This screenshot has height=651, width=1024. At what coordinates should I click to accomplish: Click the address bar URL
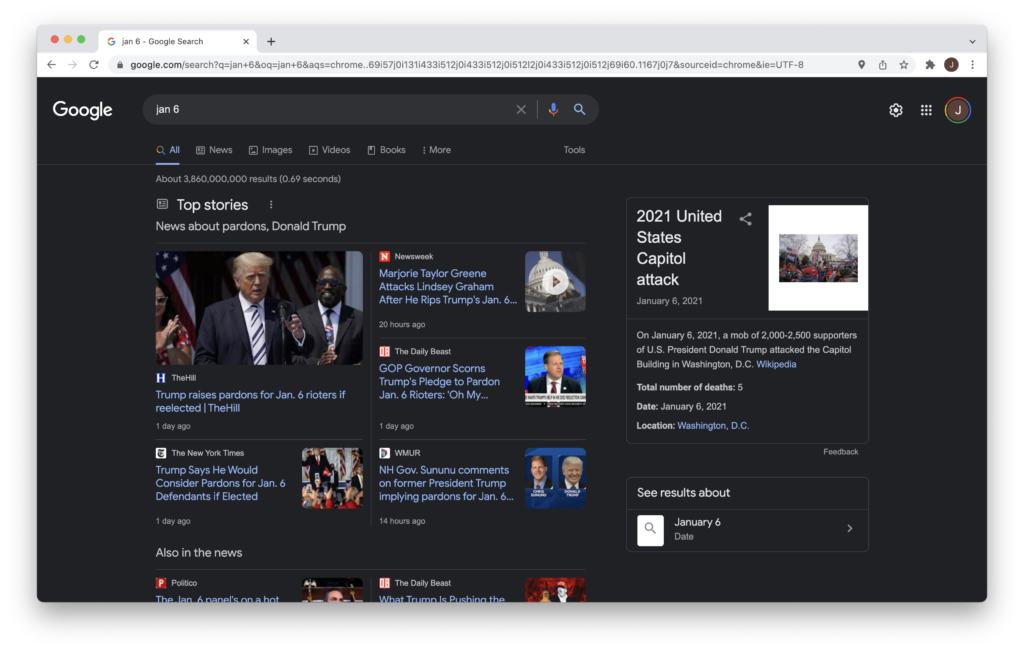coord(467,65)
